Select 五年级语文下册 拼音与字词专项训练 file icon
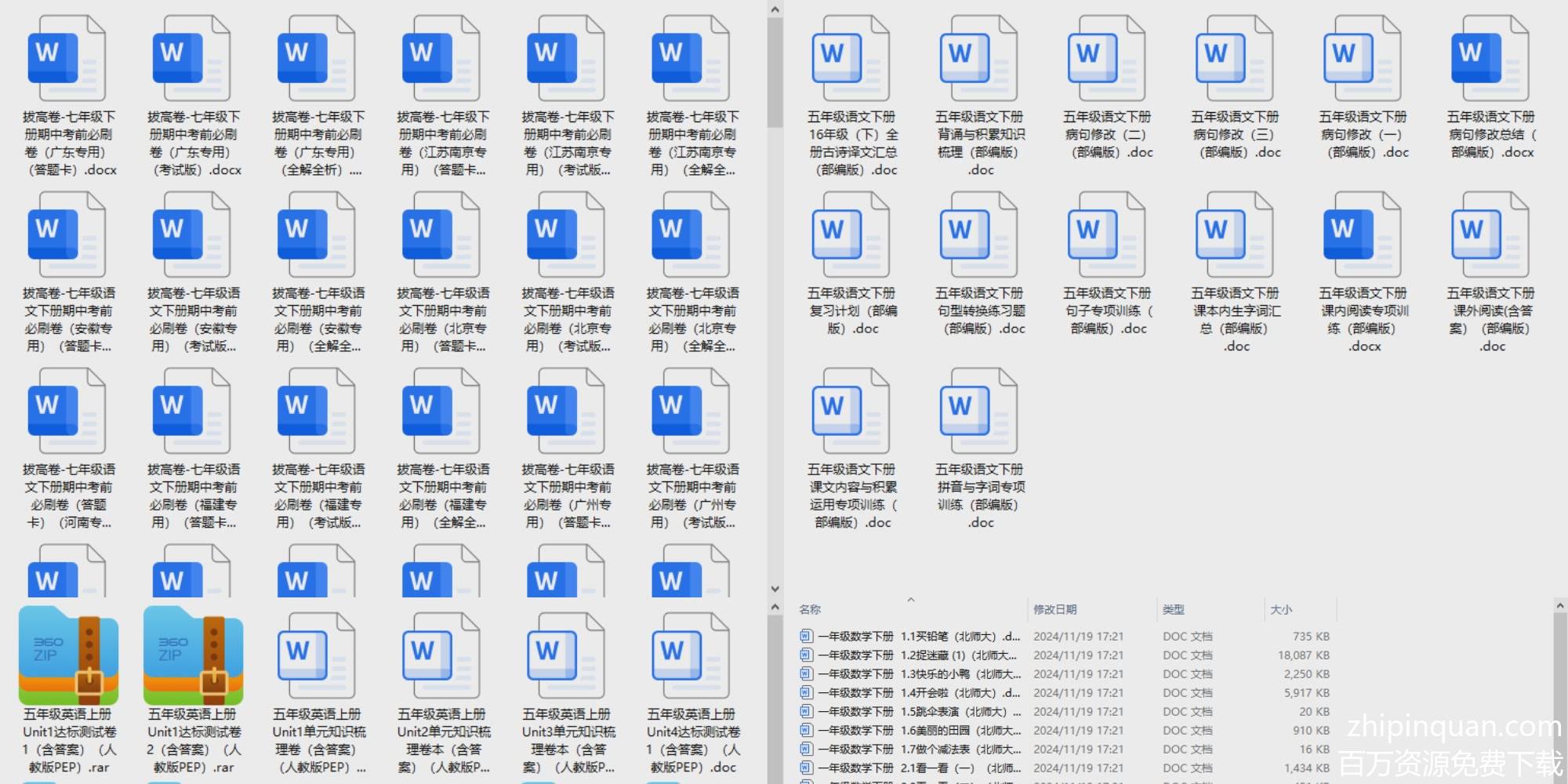Screen dimensions: 1568x784 point(979,412)
